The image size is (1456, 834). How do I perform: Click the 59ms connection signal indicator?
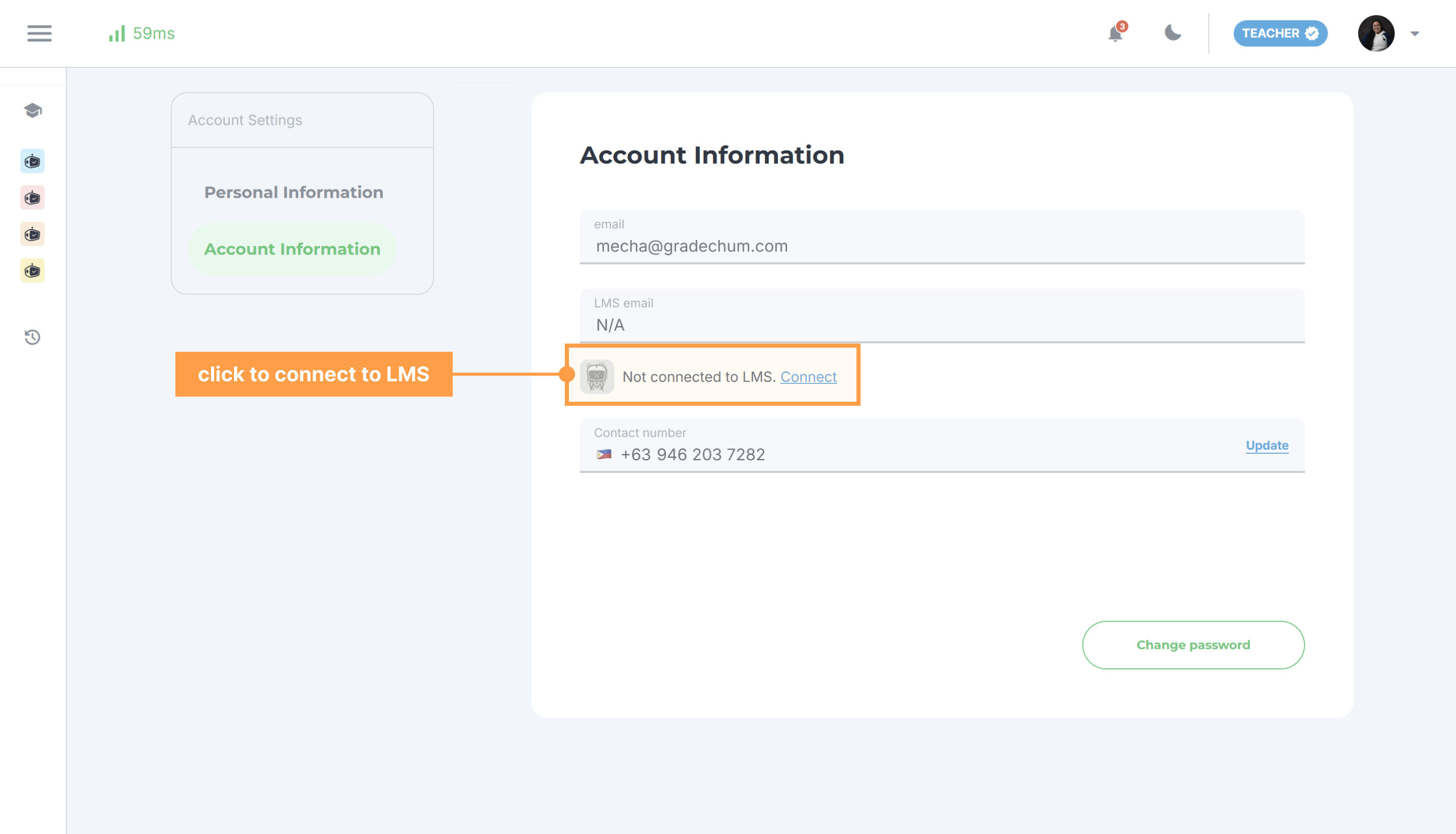tap(142, 33)
